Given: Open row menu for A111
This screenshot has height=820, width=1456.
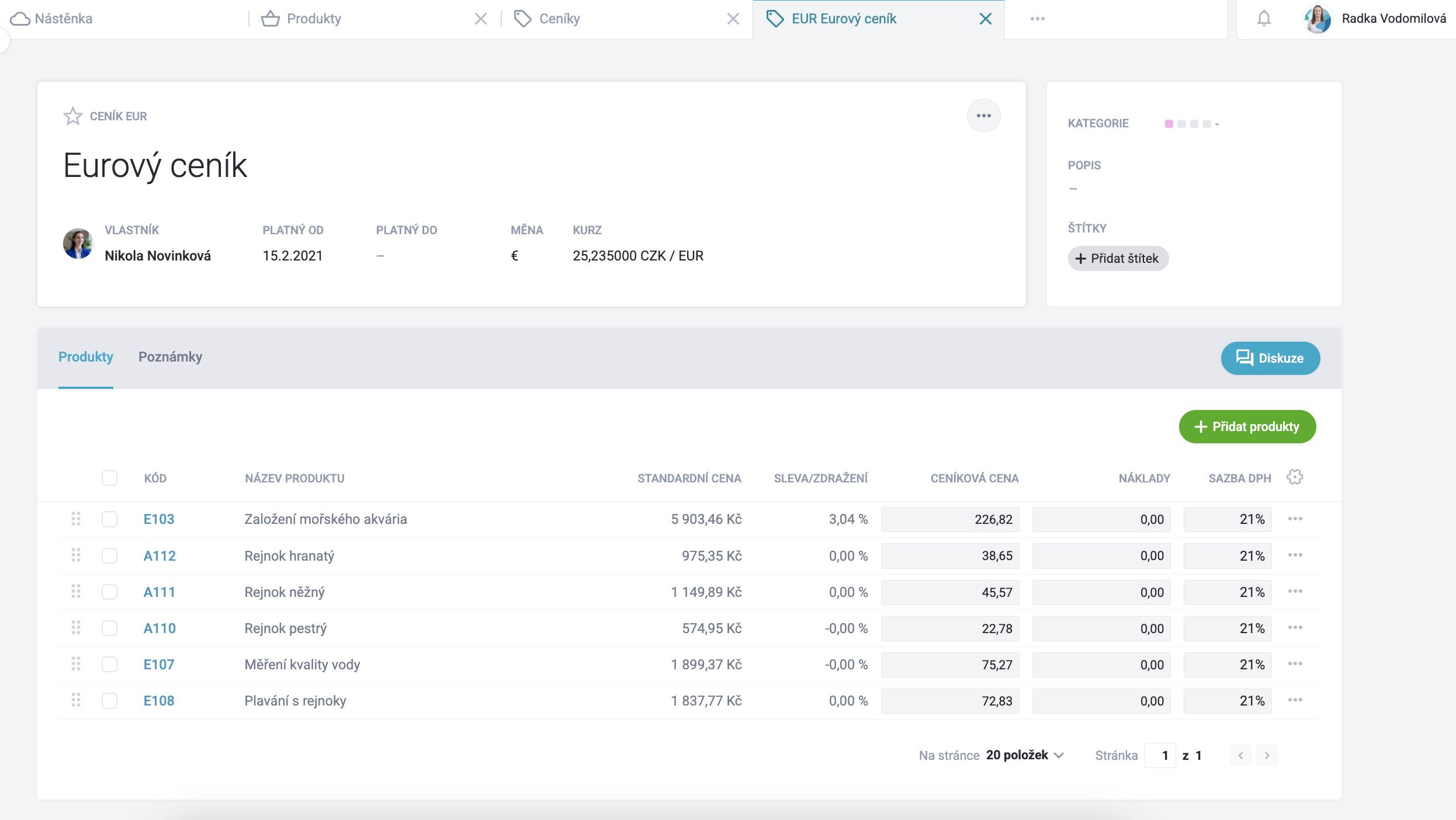Looking at the screenshot, I should [1295, 591].
